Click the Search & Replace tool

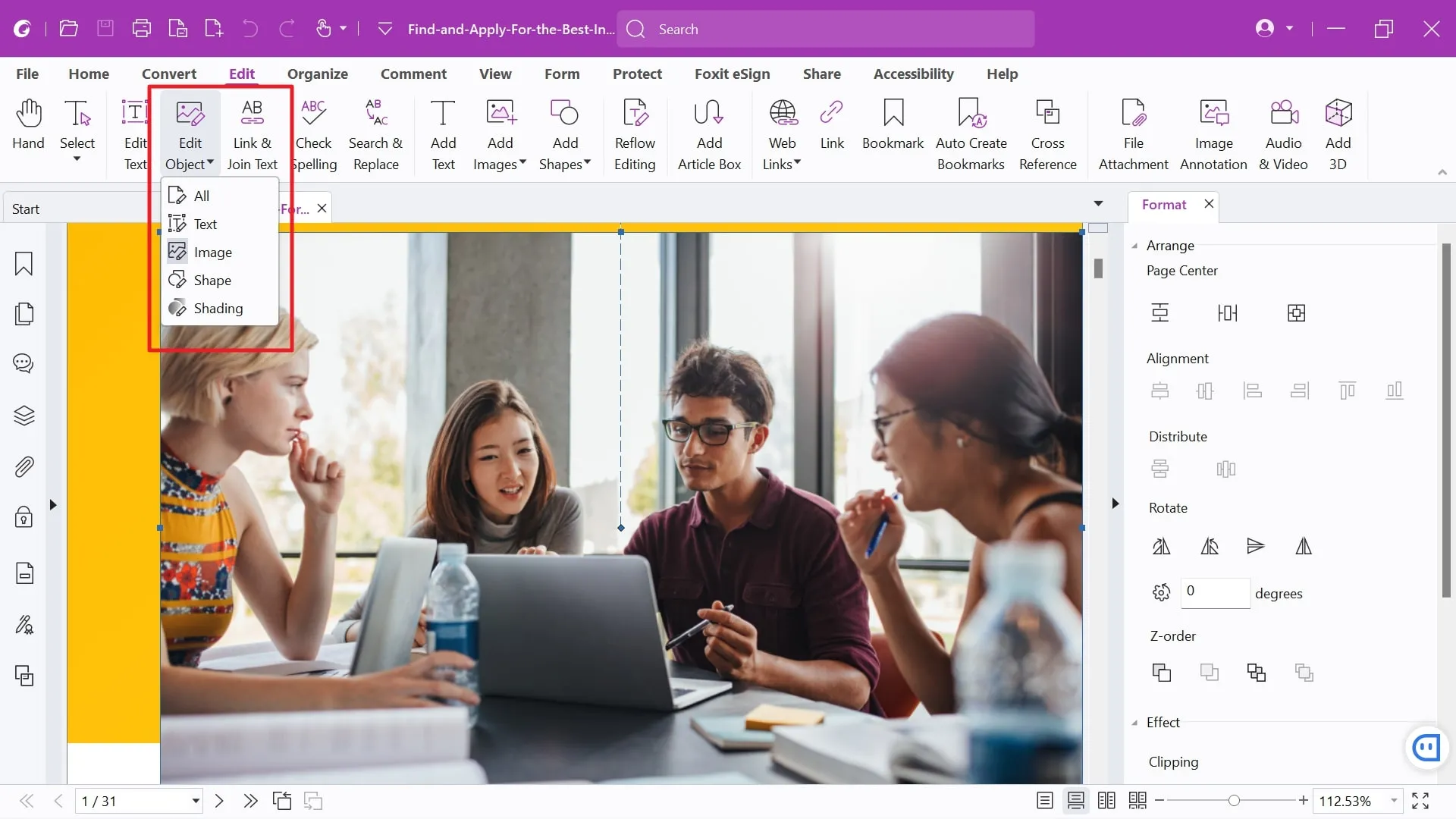(376, 131)
